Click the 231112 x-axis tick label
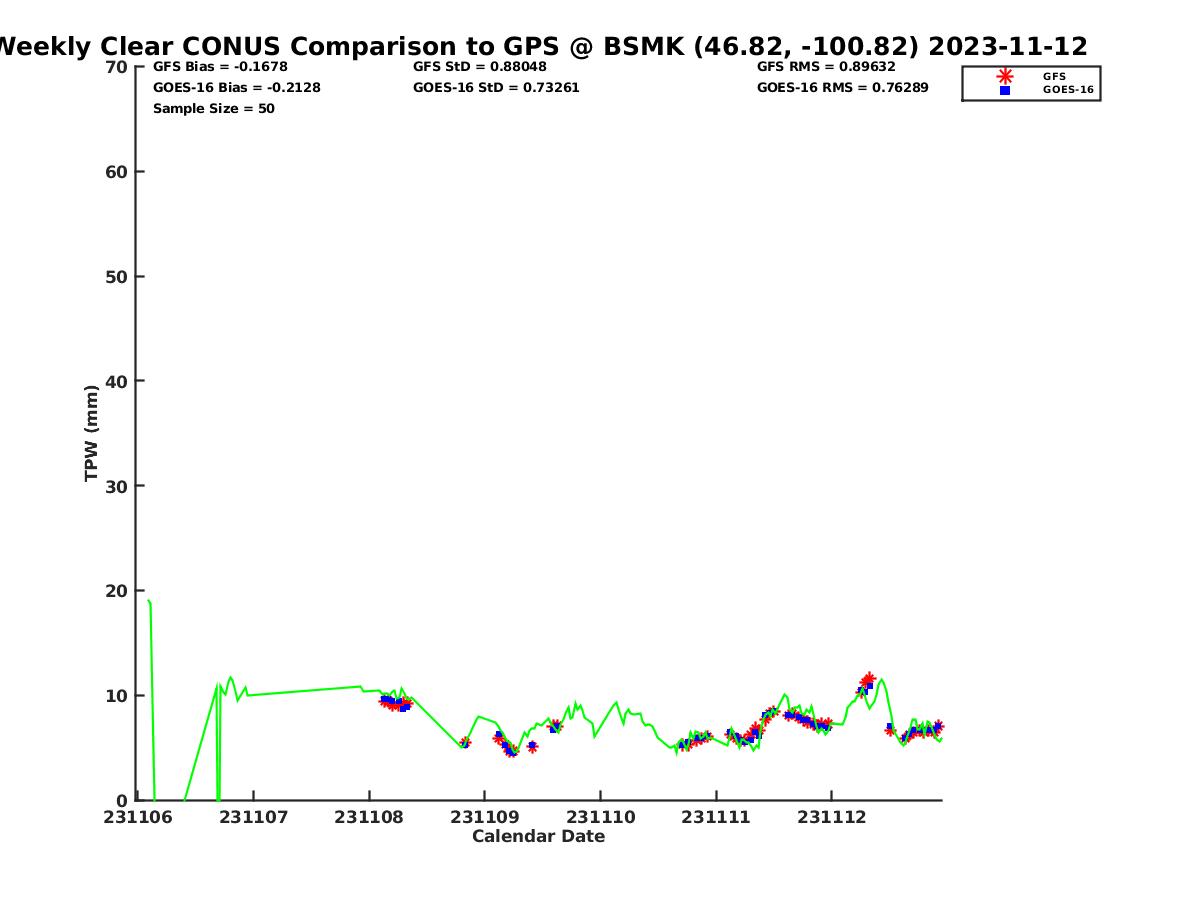 (831, 818)
